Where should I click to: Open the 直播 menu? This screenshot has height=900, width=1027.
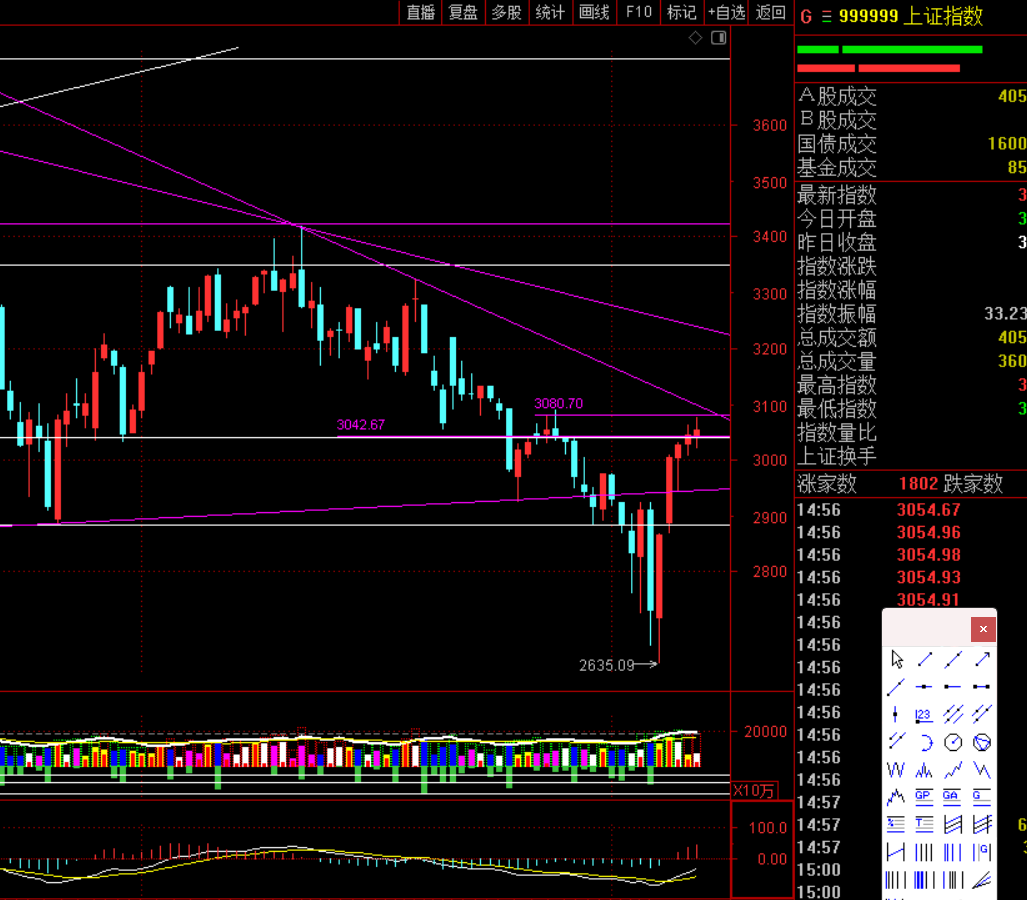(420, 12)
